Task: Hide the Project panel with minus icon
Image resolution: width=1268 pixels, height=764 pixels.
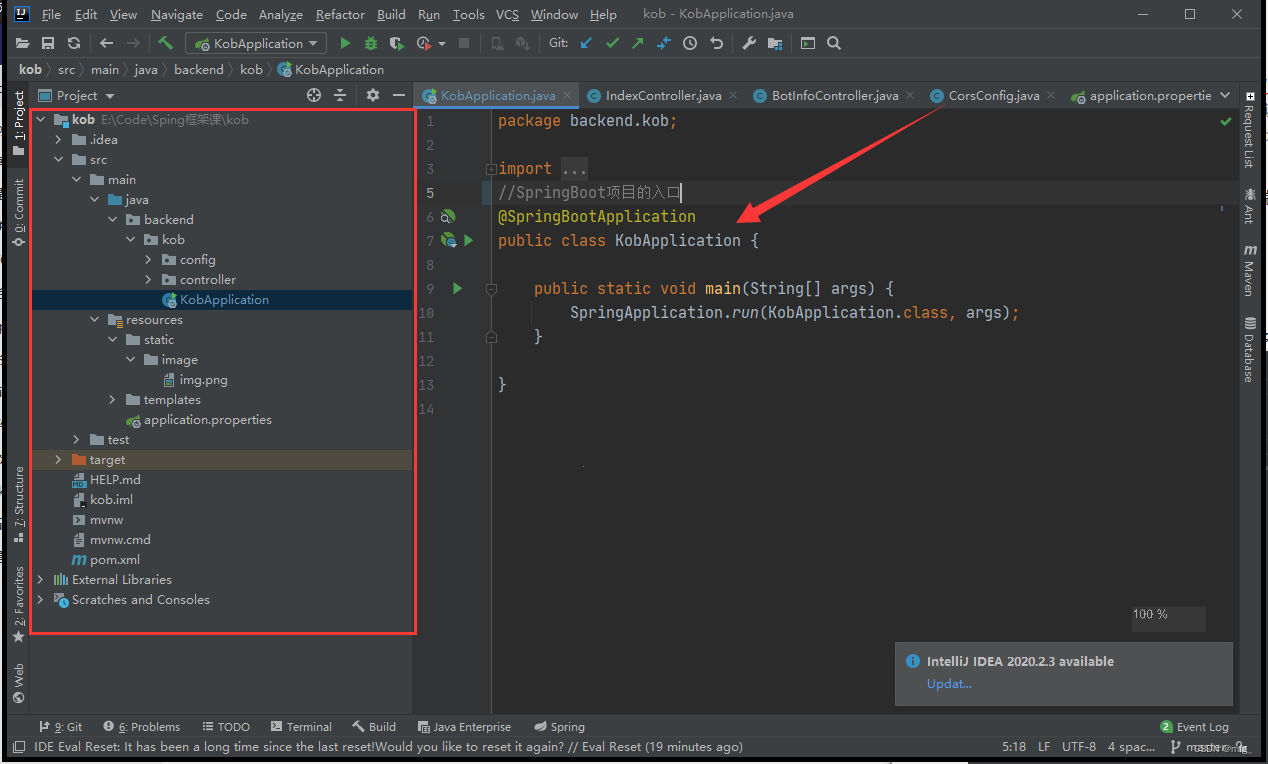Action: (x=399, y=95)
